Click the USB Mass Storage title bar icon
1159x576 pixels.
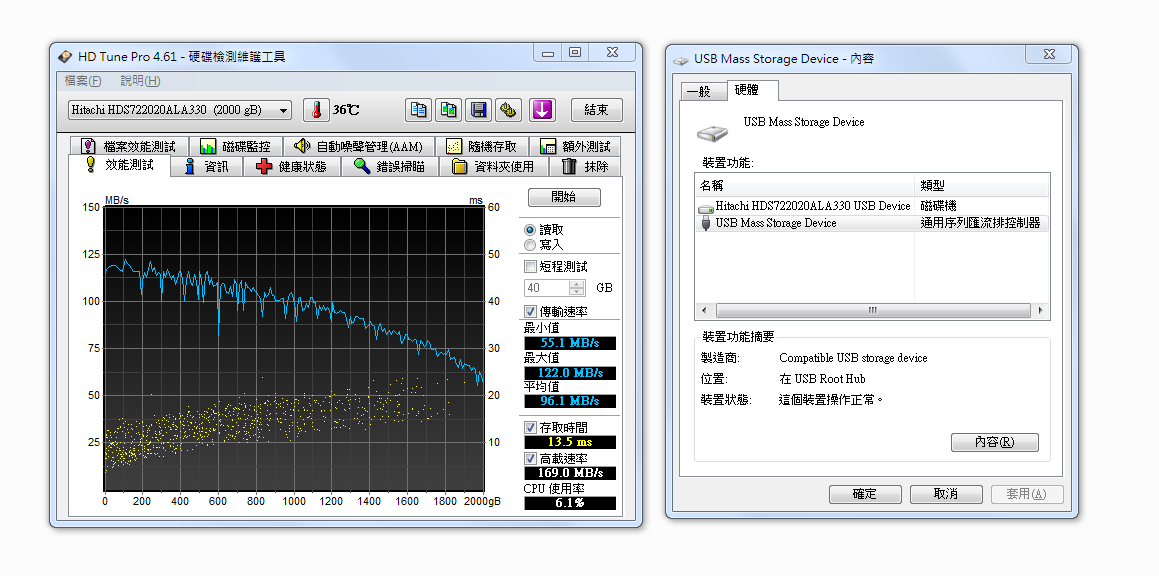[681, 59]
